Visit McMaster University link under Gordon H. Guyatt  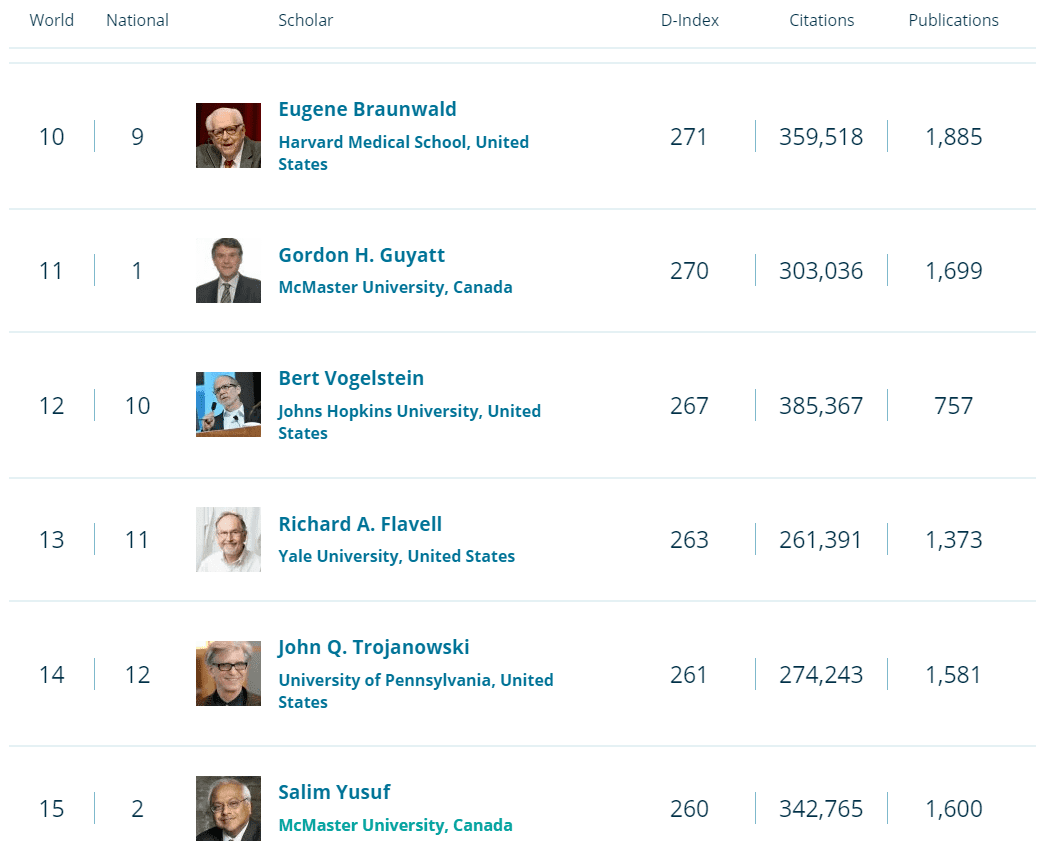(396, 287)
